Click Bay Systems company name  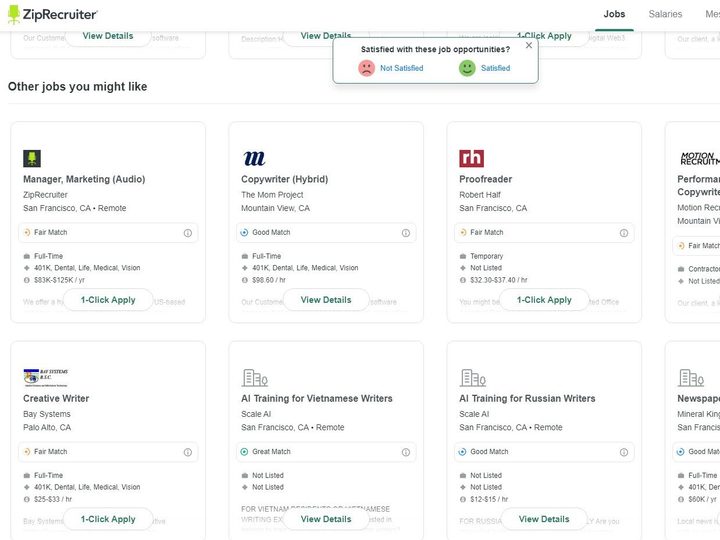[47, 414]
